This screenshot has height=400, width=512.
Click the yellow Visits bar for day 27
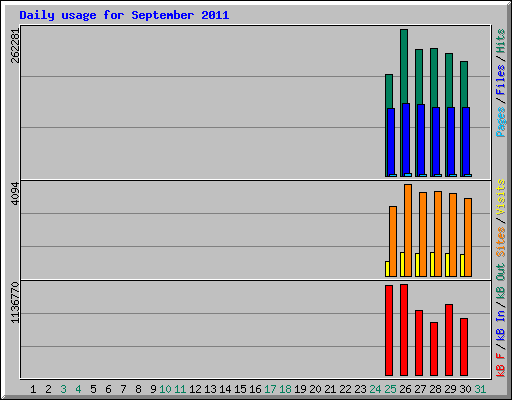417,265
